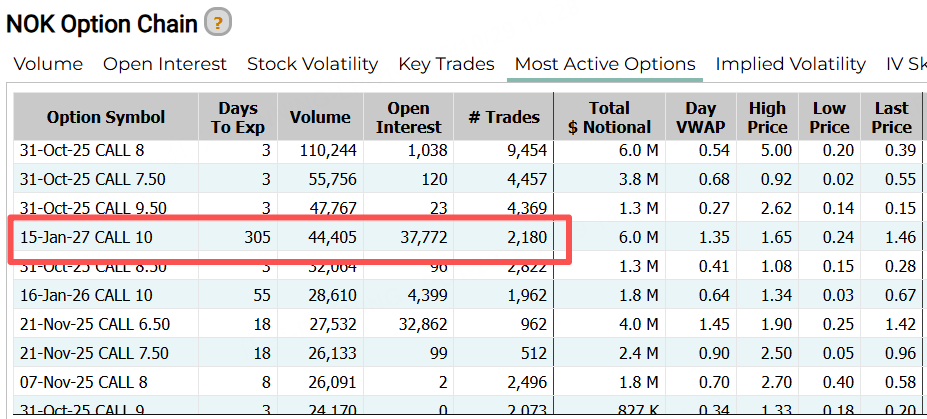Select the Stock Volatility tab
Viewport: 927px width, 419px height.
[x=312, y=64]
